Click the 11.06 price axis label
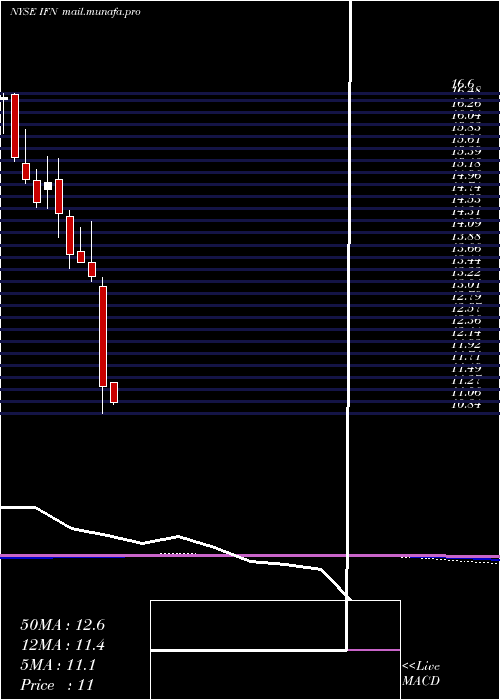500x700 pixels. 466,393
